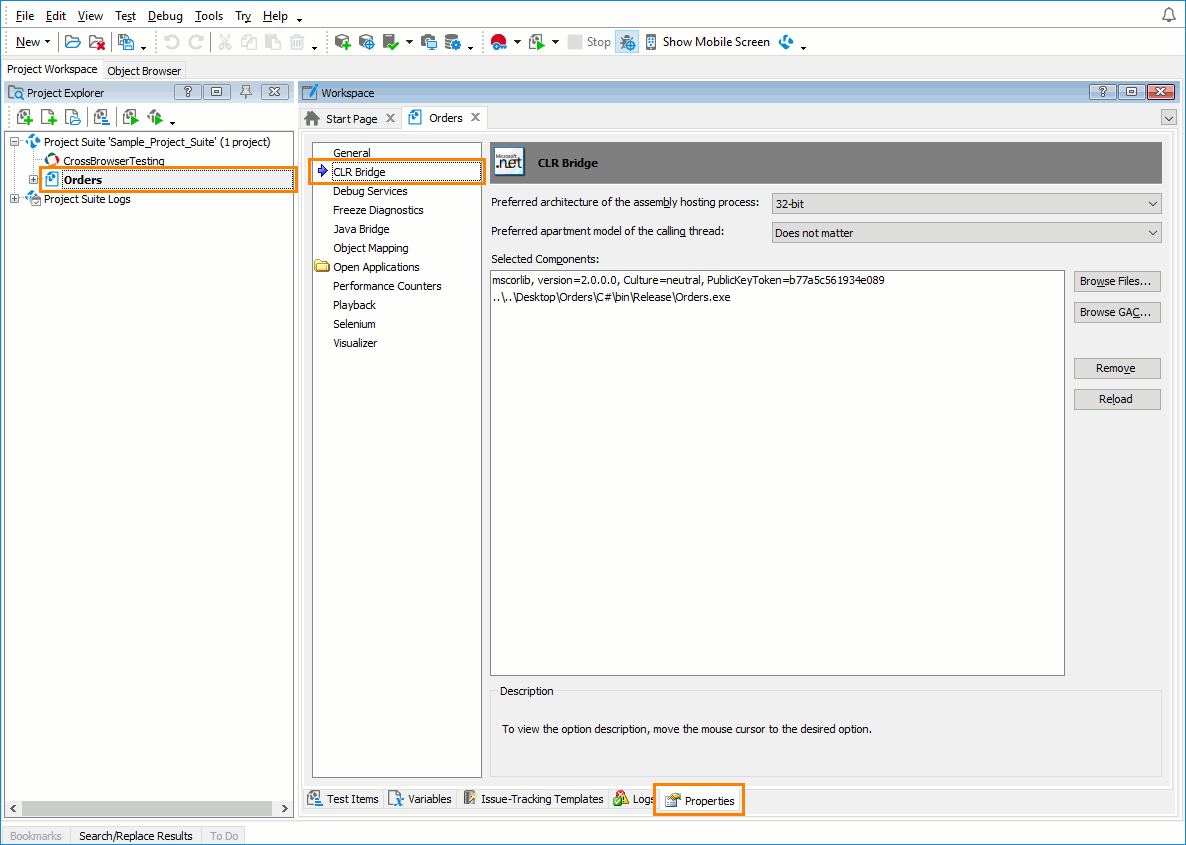Click the Browse Files button
Image resolution: width=1186 pixels, height=845 pixels.
coord(1116,281)
